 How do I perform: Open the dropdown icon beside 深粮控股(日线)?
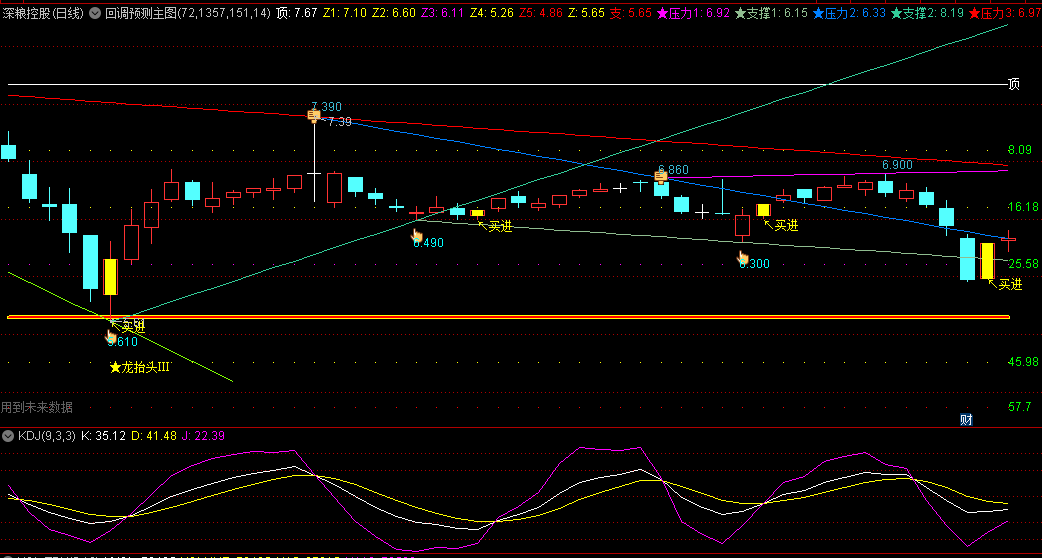tap(95, 12)
